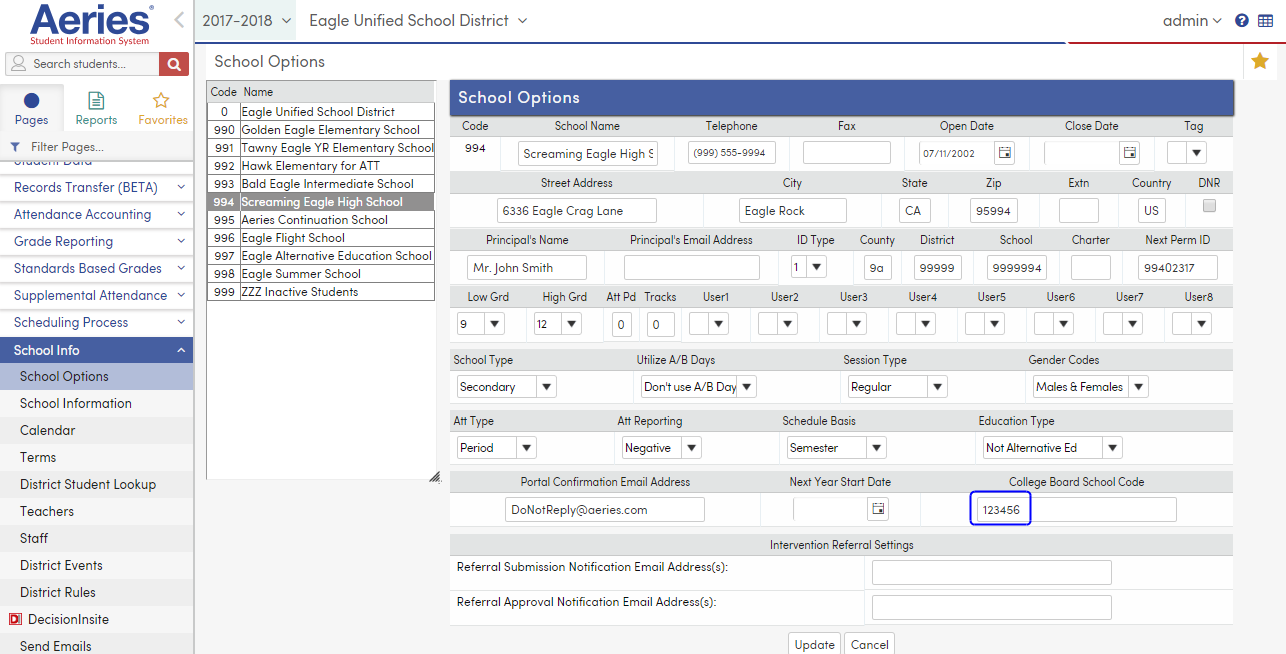Click the table grid icon beside help
The image size is (1286, 654).
pos(1266,20)
